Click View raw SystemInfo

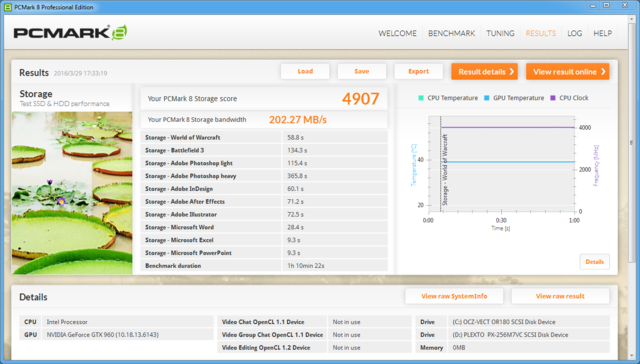click(x=454, y=296)
